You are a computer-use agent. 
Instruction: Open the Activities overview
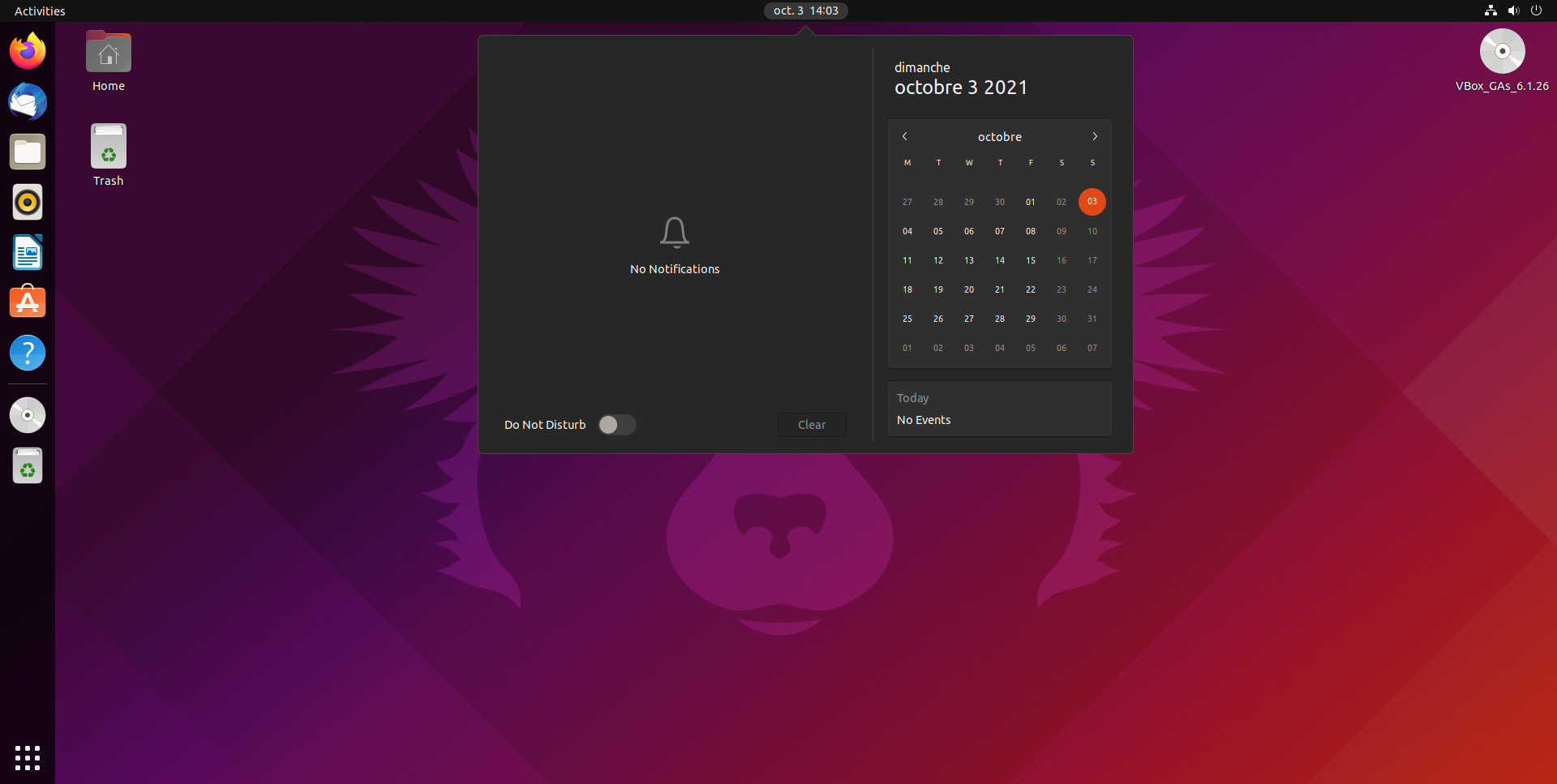40,11
